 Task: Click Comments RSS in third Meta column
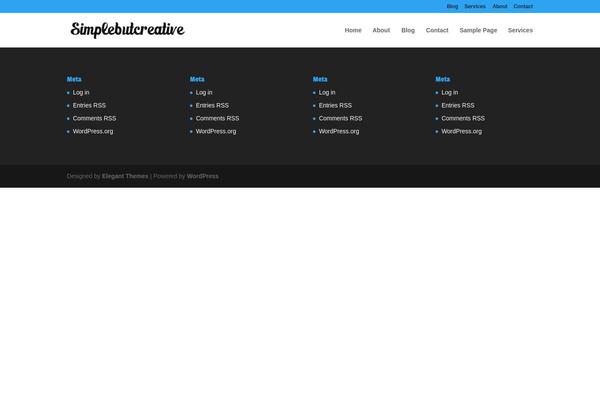[x=341, y=119]
